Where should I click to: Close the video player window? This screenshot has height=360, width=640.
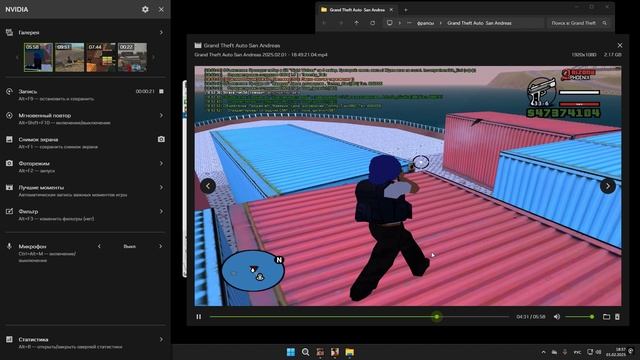tap(620, 45)
